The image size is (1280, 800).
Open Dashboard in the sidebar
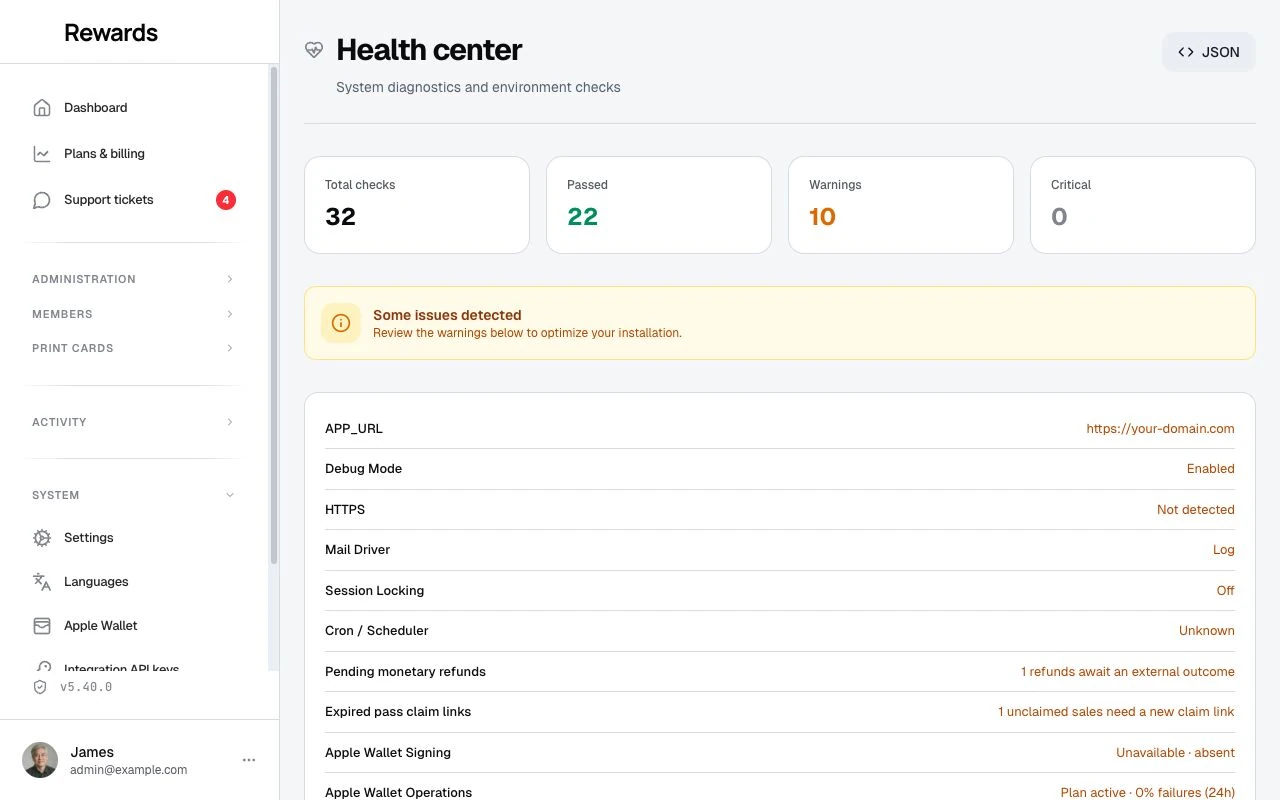point(134,108)
